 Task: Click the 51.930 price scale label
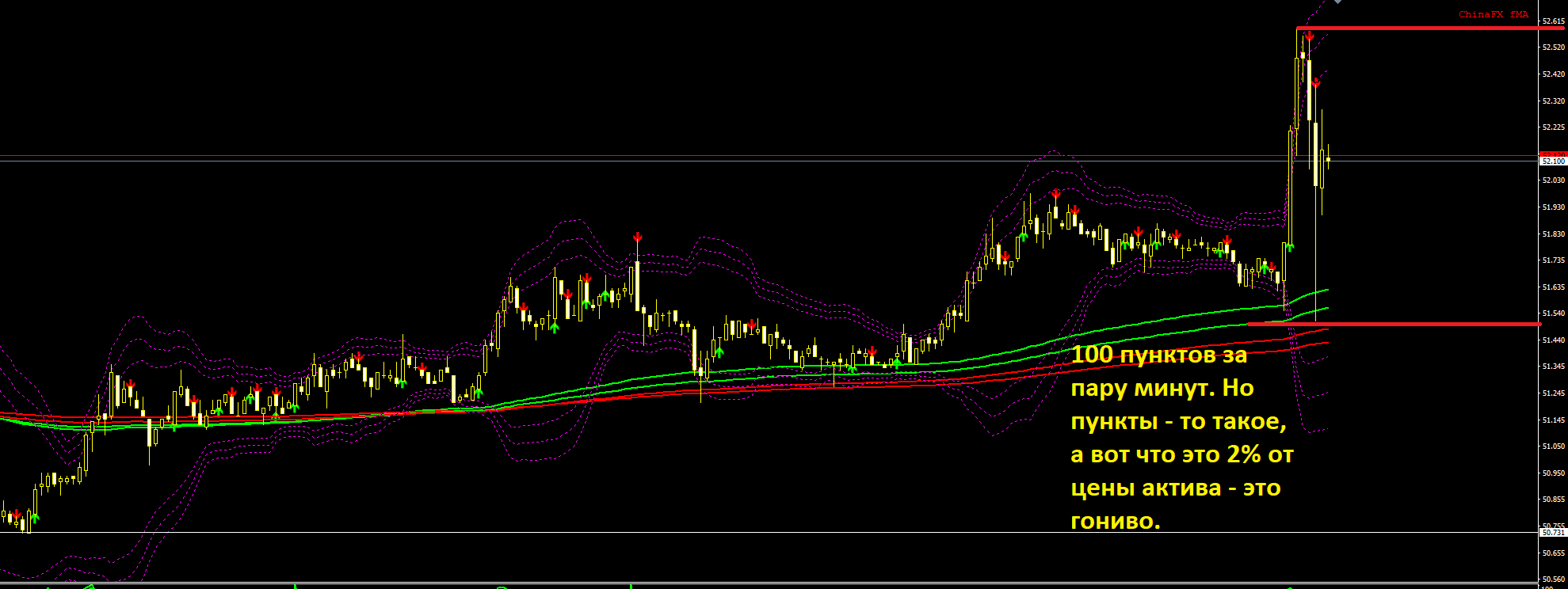(1554, 207)
